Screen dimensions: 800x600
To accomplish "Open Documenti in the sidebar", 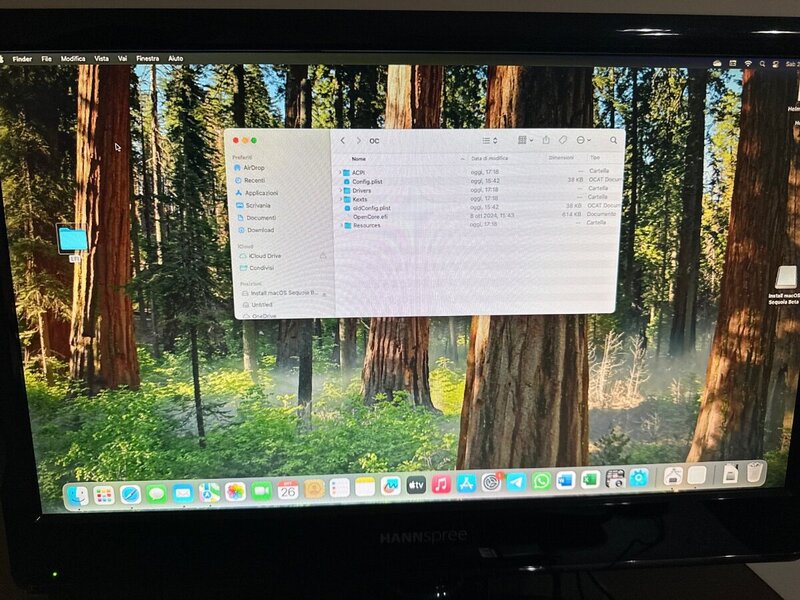I will tap(257, 217).
